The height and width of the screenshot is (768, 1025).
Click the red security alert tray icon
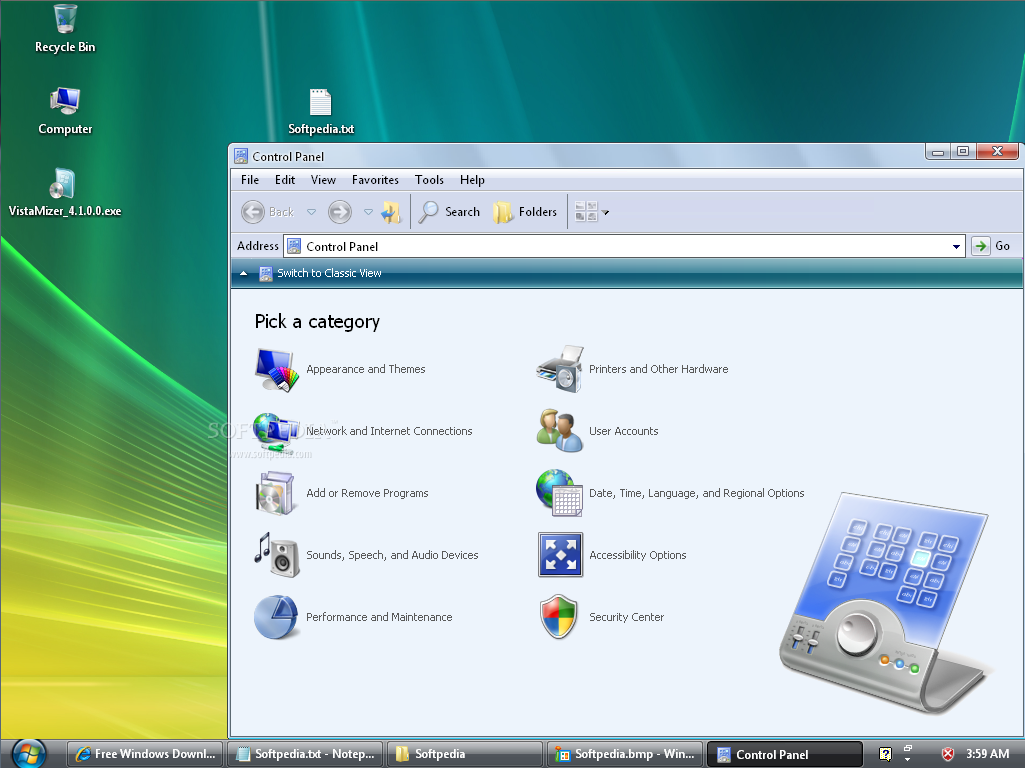click(947, 754)
